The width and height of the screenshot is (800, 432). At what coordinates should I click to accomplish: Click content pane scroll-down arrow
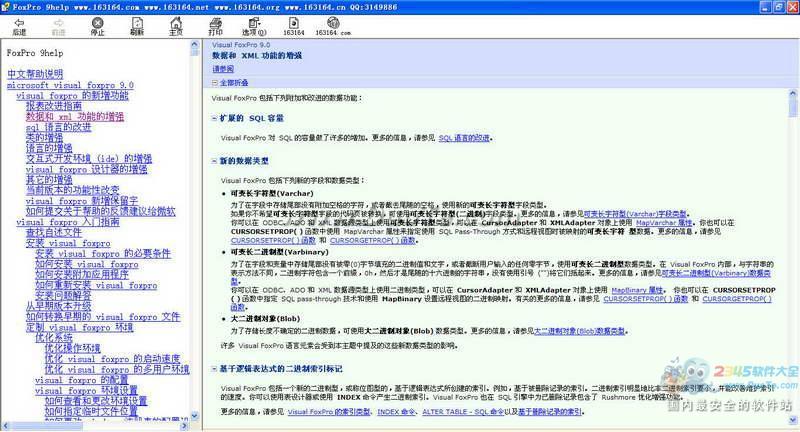pyautogui.click(x=793, y=420)
